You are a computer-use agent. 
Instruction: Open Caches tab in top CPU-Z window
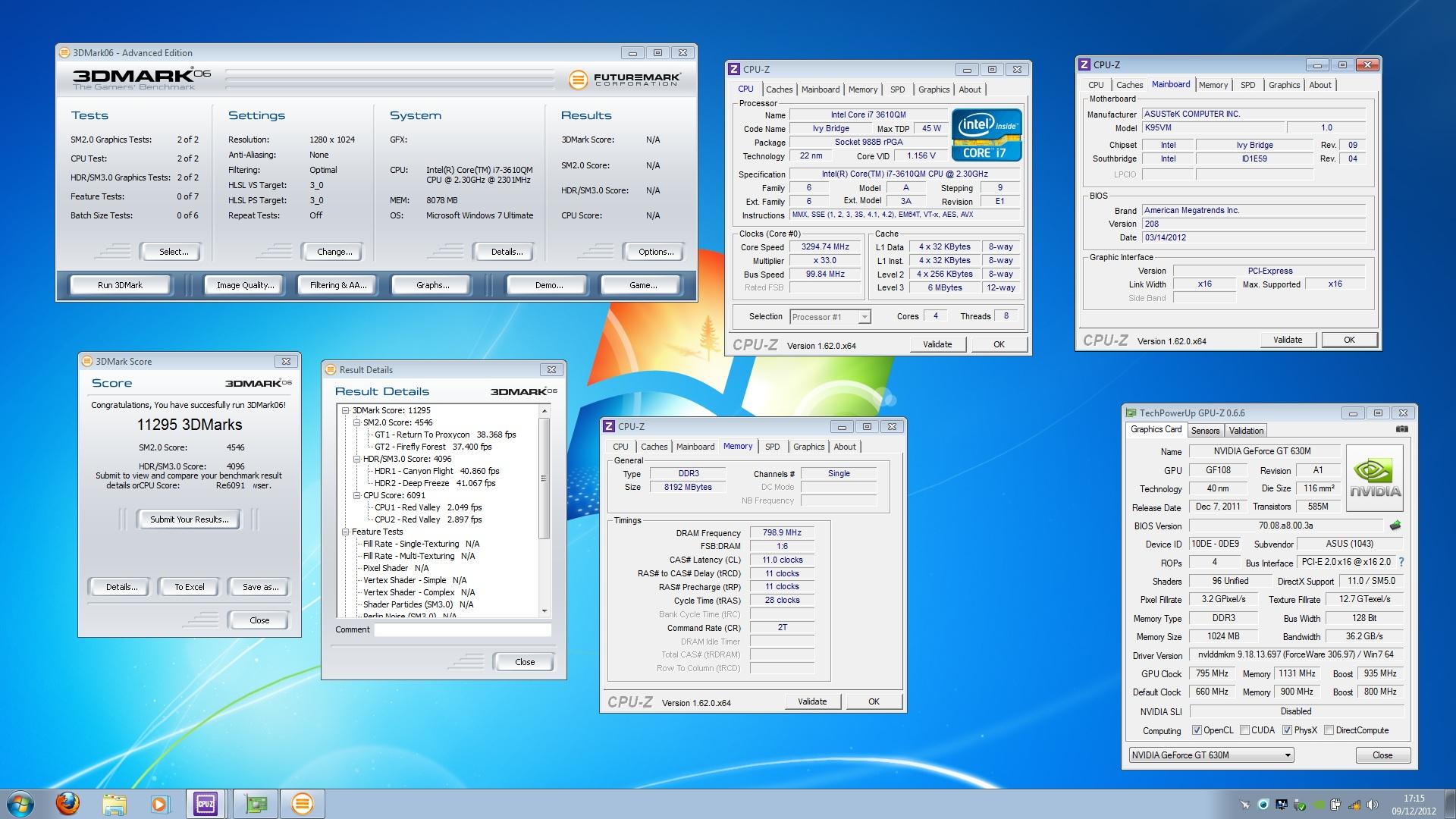point(779,89)
